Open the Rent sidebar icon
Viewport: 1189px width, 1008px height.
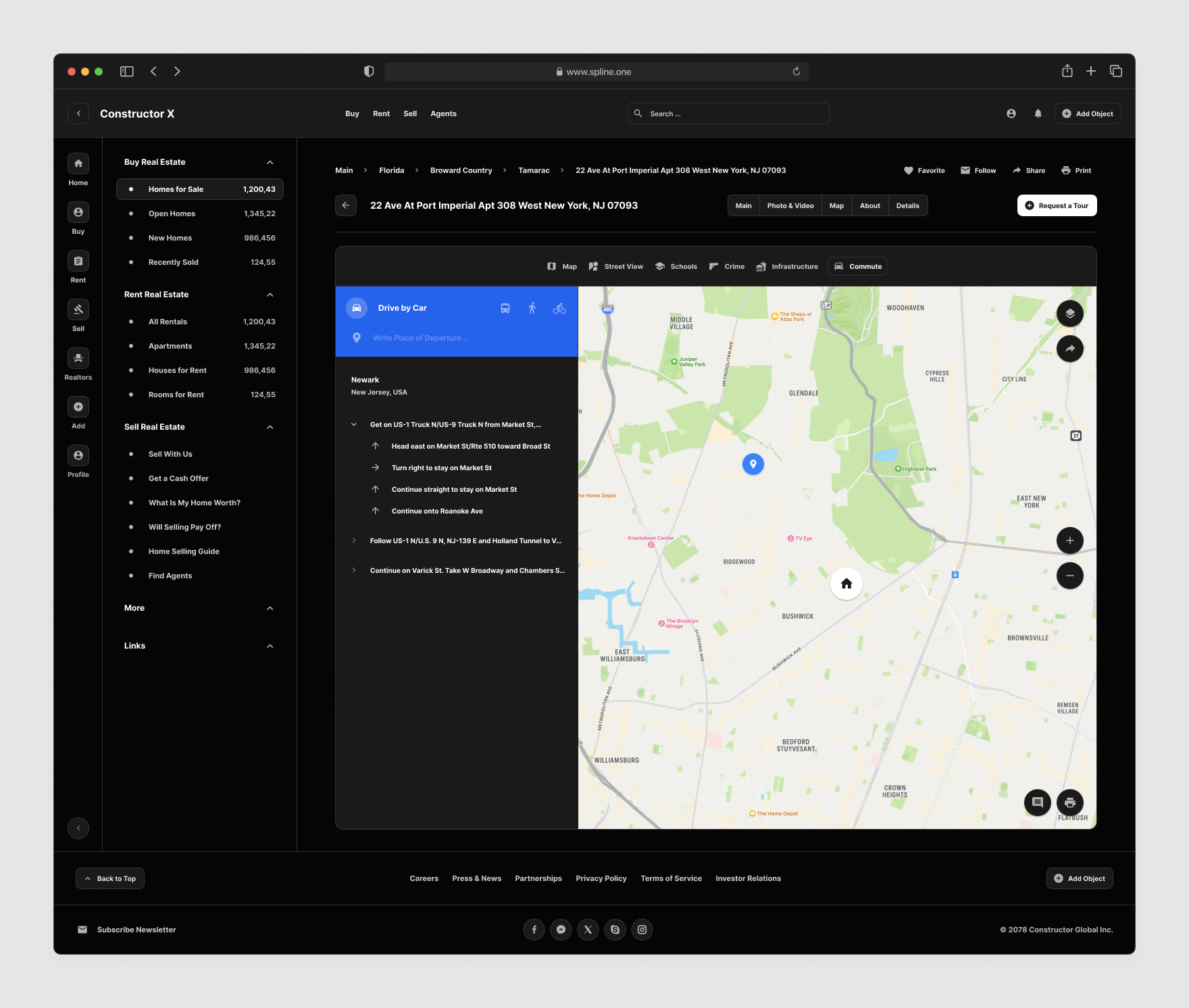coord(78,261)
